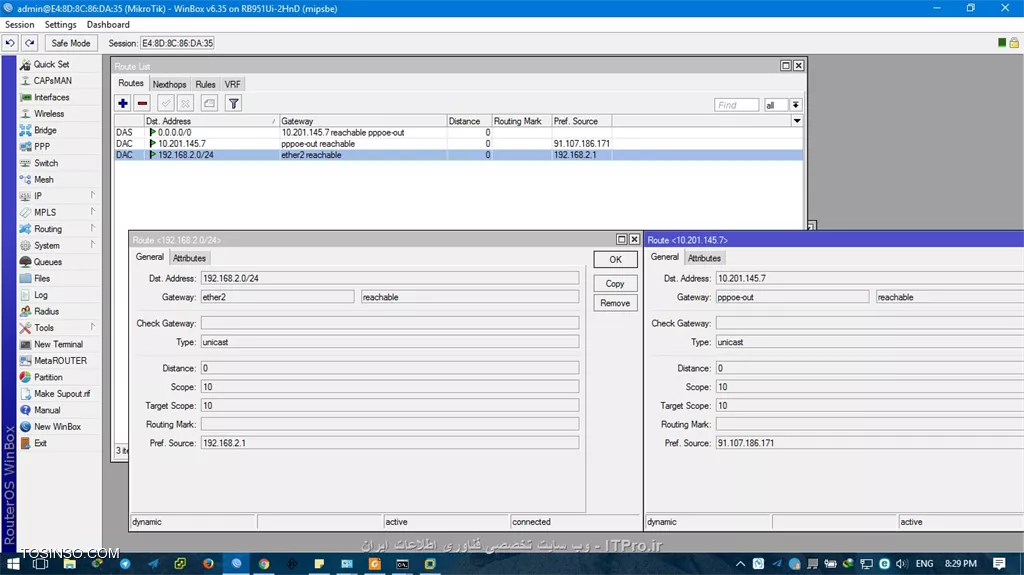
Task: Click the Session address field
Action: click(x=178, y=43)
